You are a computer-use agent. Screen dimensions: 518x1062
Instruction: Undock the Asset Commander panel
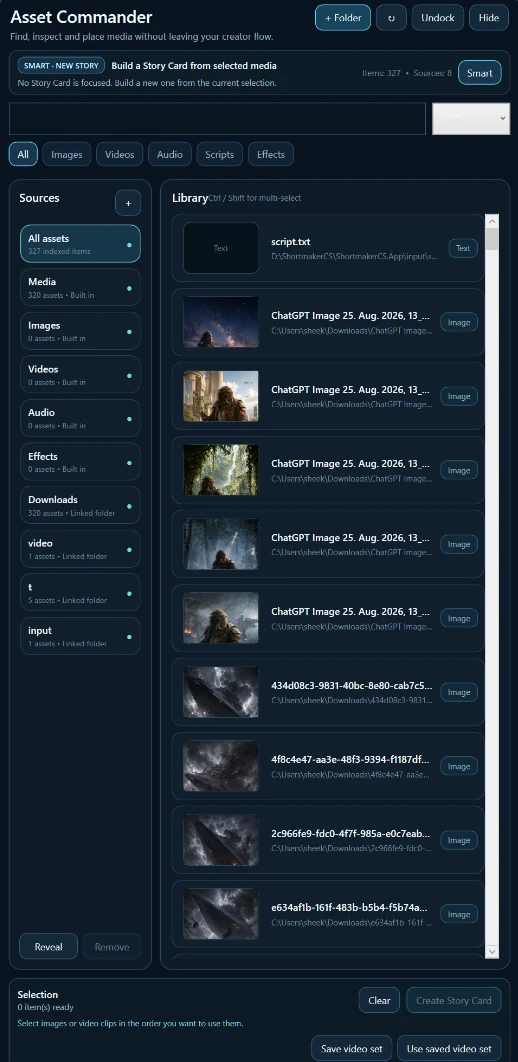[437, 18]
